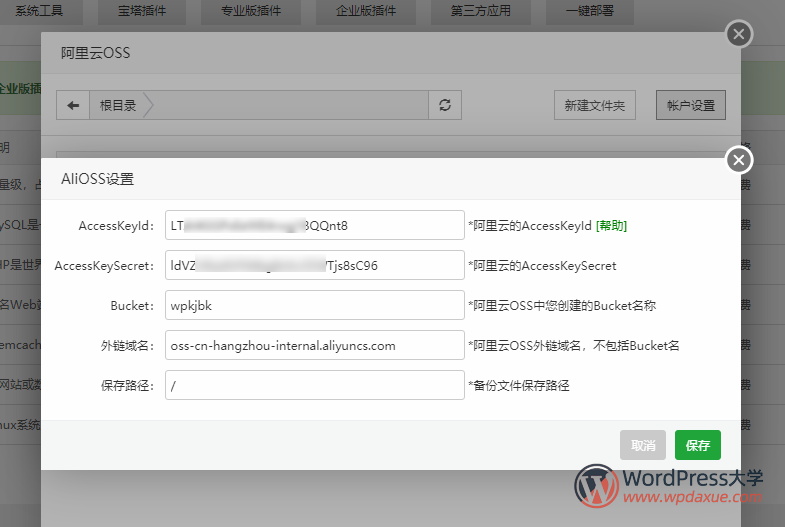Click the *阿里云的AccessKeySecret hint text
785x527 pixels.
542,266
